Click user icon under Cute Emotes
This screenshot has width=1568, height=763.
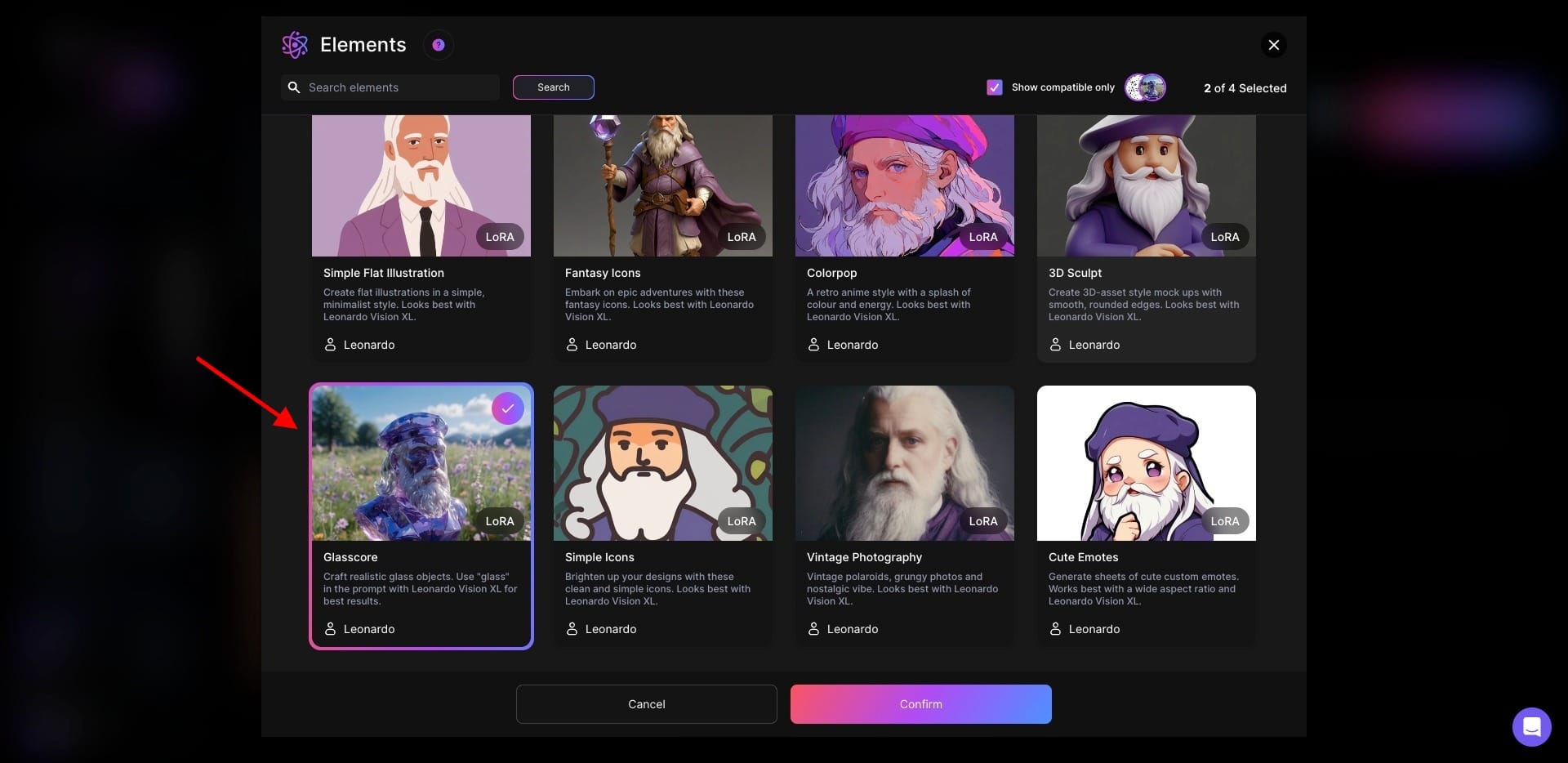[x=1055, y=629]
